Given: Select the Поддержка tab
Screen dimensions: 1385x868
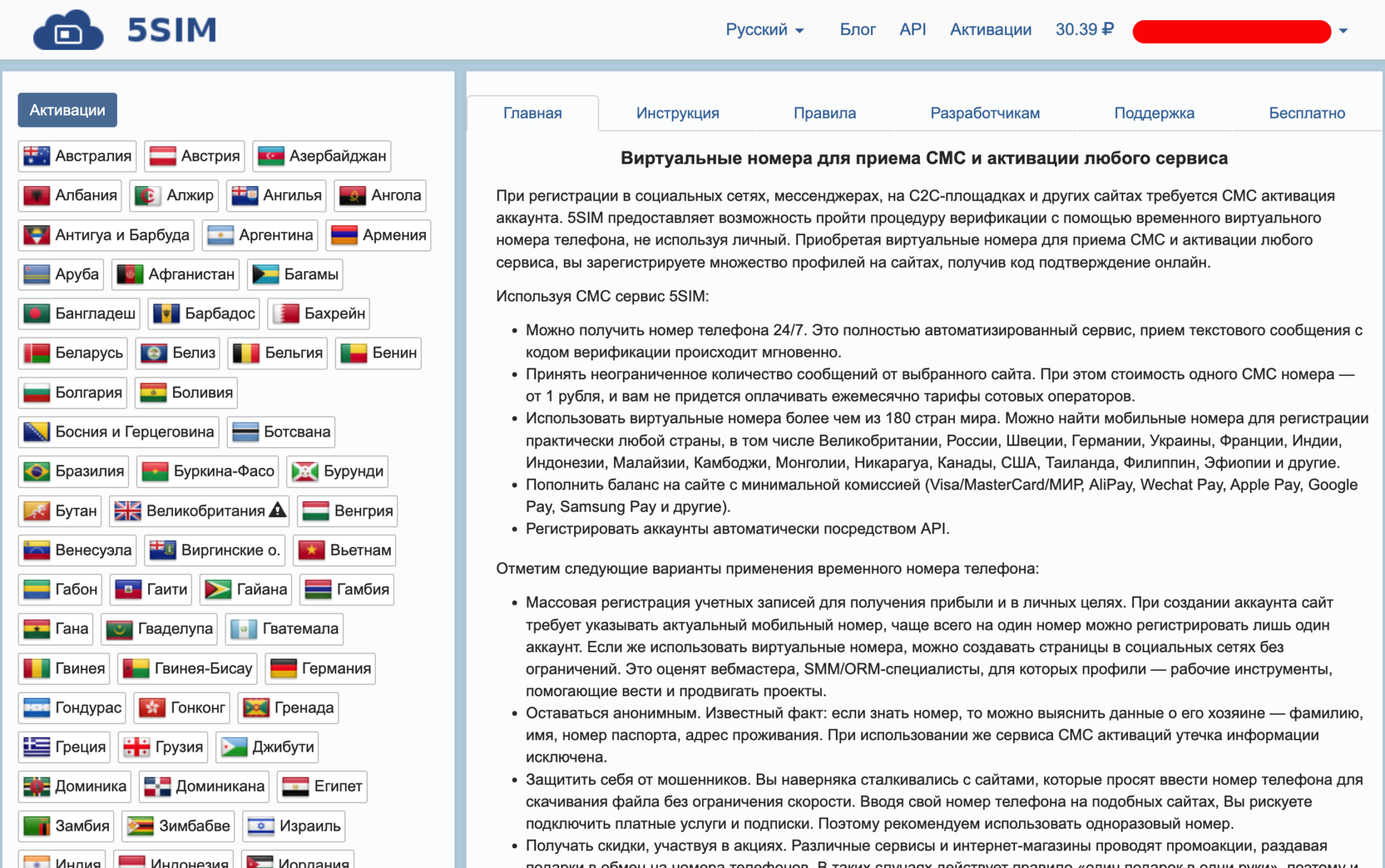Looking at the screenshot, I should pyautogui.click(x=1154, y=113).
